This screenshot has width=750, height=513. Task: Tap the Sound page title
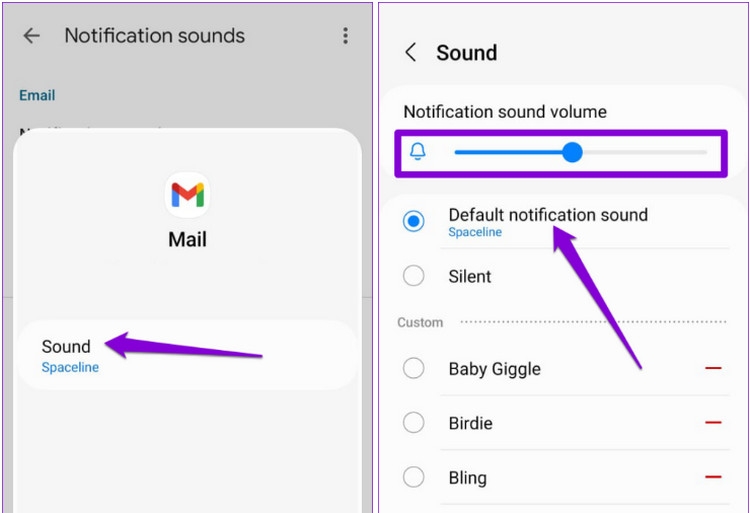466,53
